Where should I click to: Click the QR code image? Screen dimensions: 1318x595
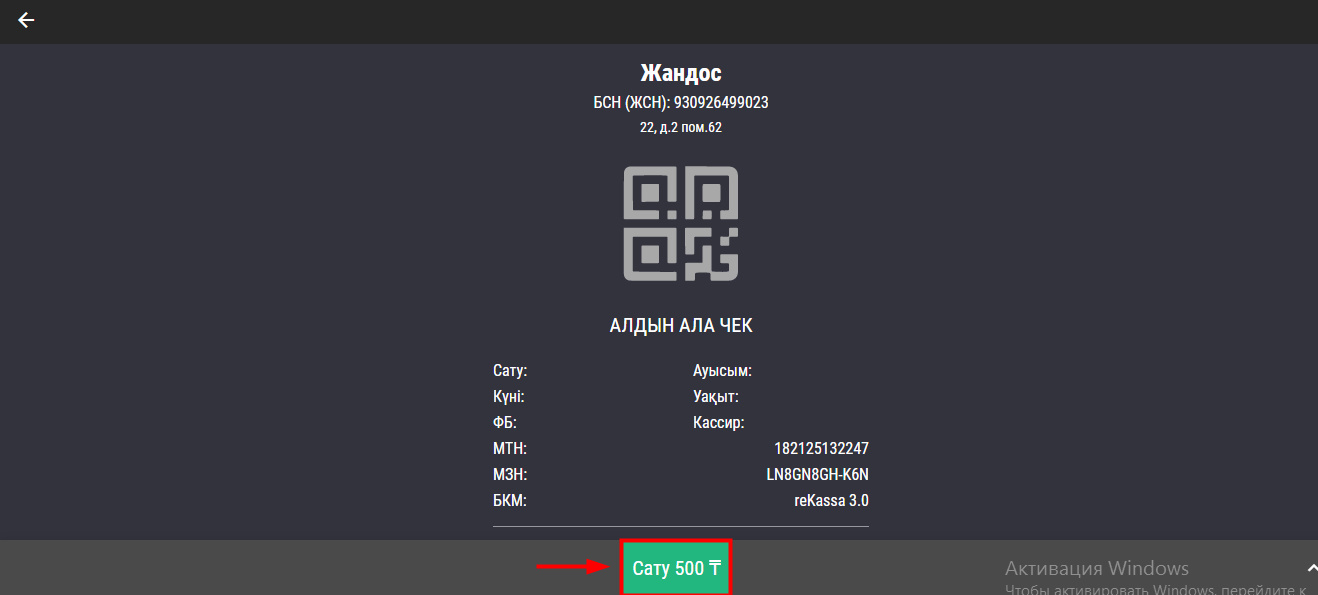tap(681, 223)
